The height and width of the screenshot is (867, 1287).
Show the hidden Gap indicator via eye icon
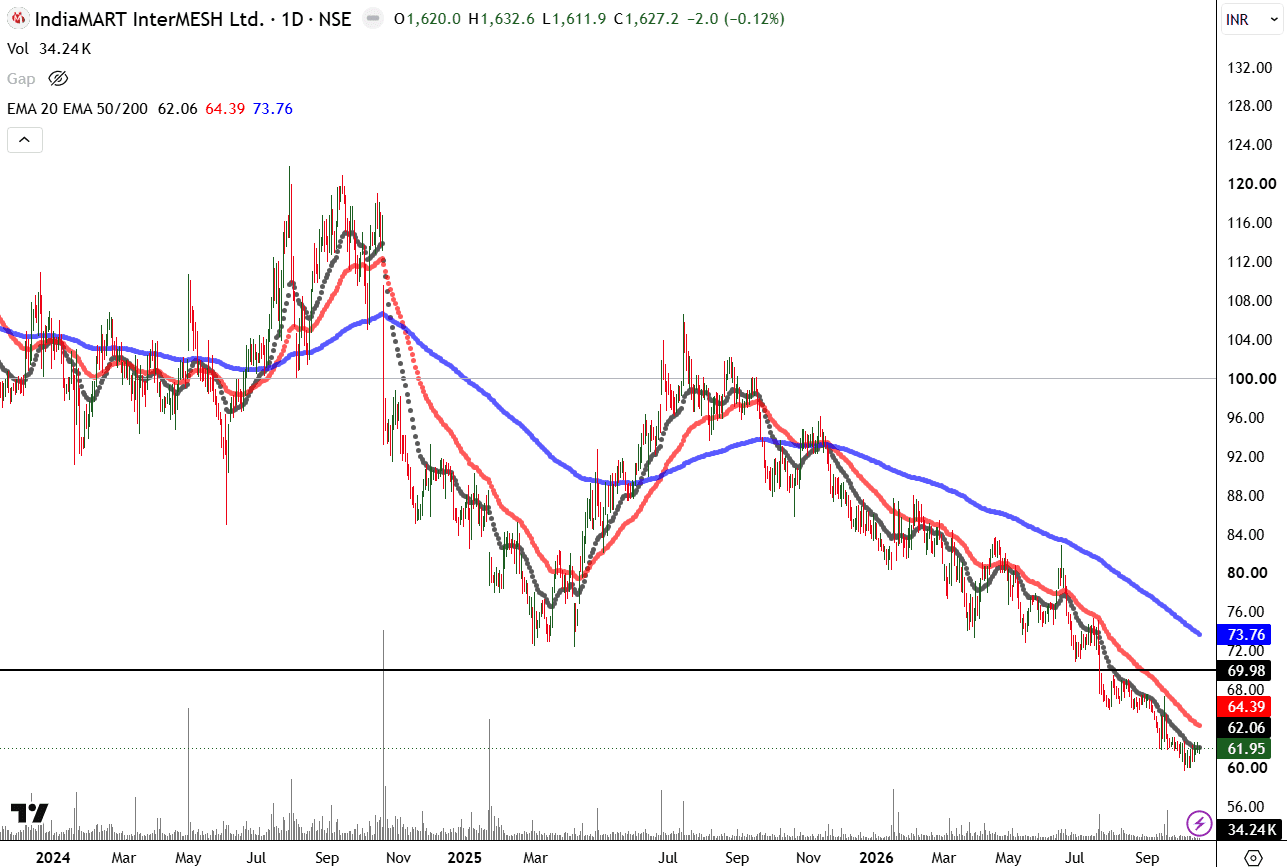coord(58,78)
